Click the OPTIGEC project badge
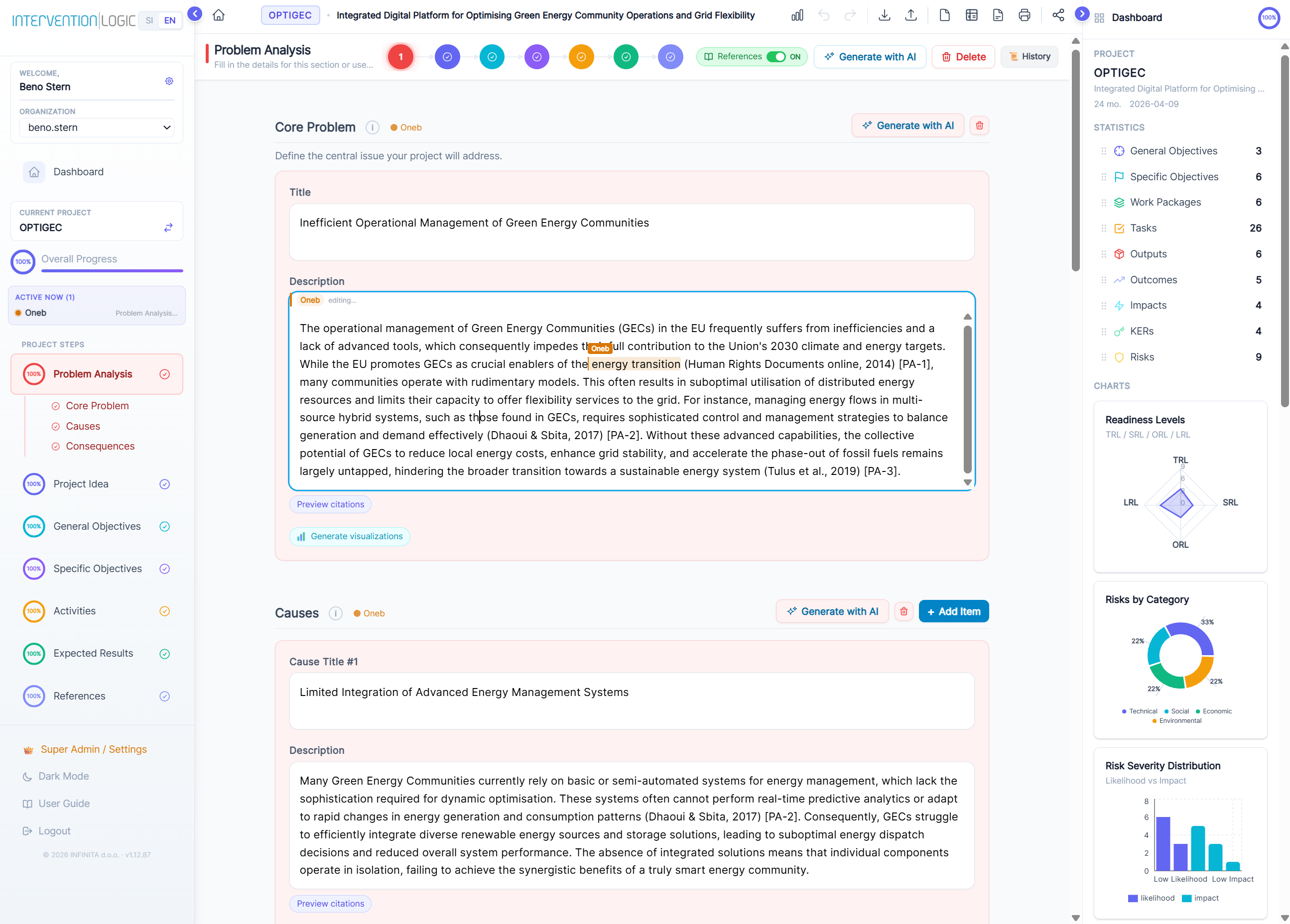The width and height of the screenshot is (1290, 924). [x=290, y=15]
